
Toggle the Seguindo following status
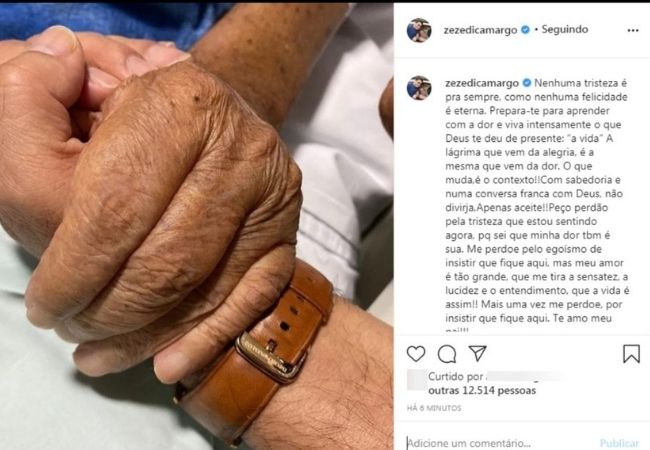tap(565, 29)
